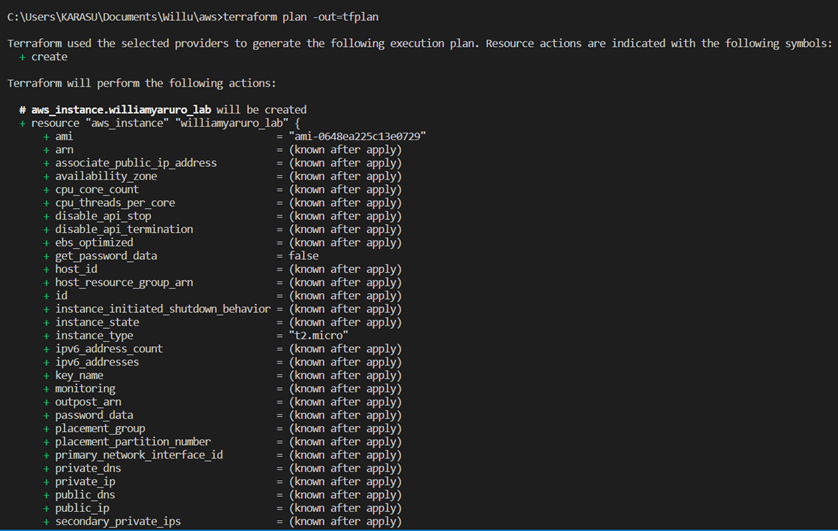Click the 'secondary_private_ips' attribute

point(118,521)
